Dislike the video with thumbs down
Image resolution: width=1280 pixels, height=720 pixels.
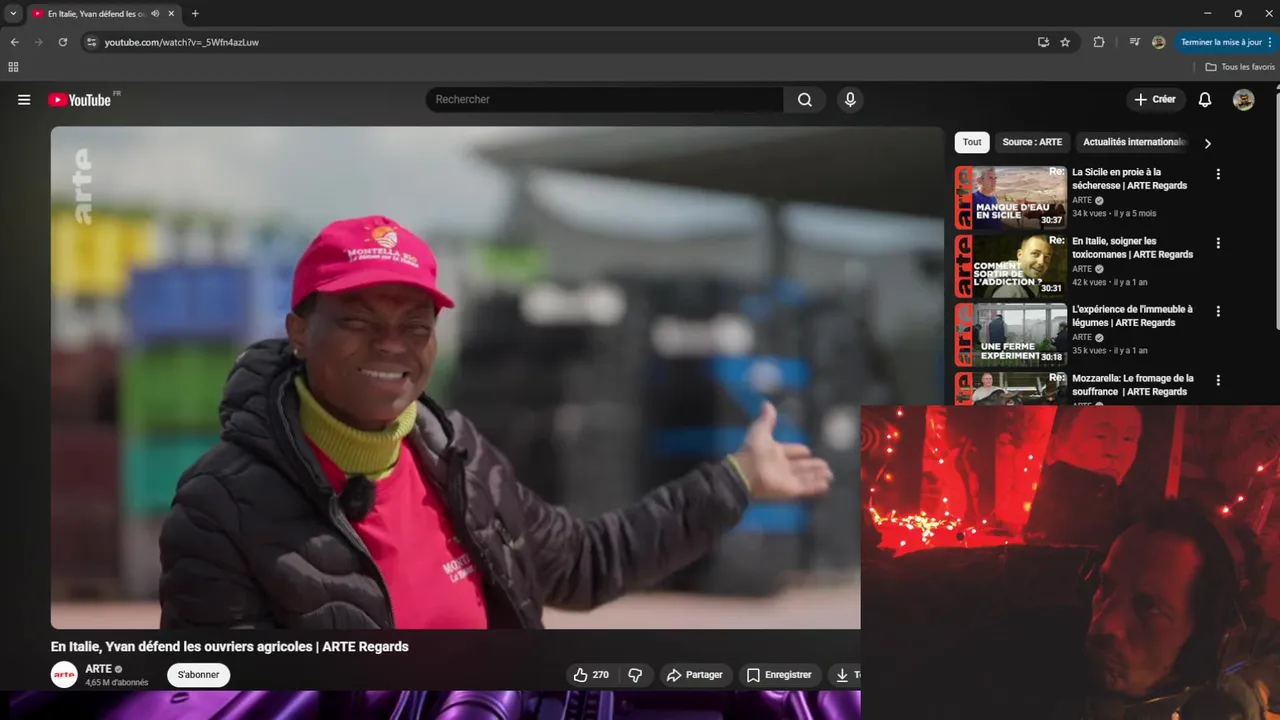point(635,675)
